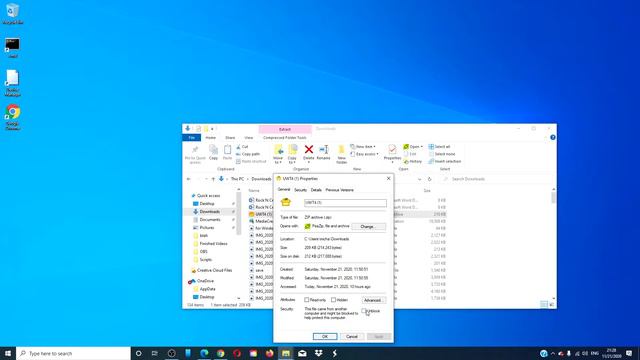
Task: Click Pin to Quick access icon
Action: pos(195,150)
